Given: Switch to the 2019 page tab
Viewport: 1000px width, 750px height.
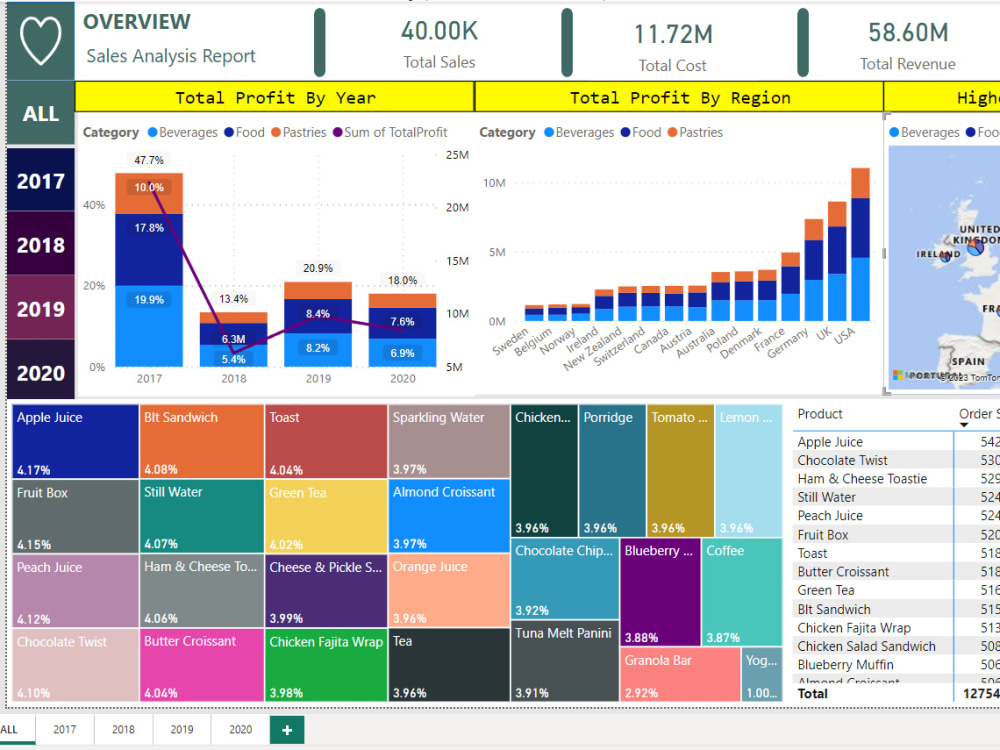Looking at the screenshot, I should (x=181, y=730).
